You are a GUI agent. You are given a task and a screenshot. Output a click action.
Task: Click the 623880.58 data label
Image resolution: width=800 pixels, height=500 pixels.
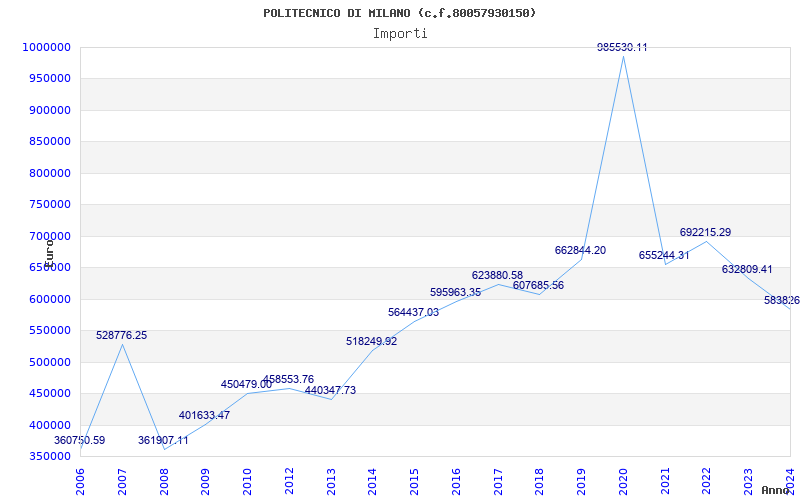497,276
